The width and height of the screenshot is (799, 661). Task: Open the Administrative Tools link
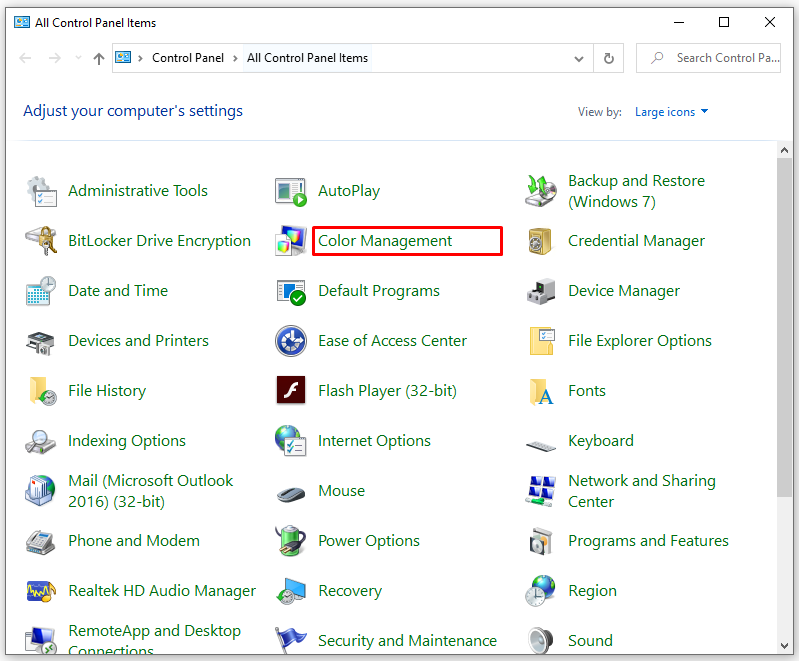click(x=138, y=191)
